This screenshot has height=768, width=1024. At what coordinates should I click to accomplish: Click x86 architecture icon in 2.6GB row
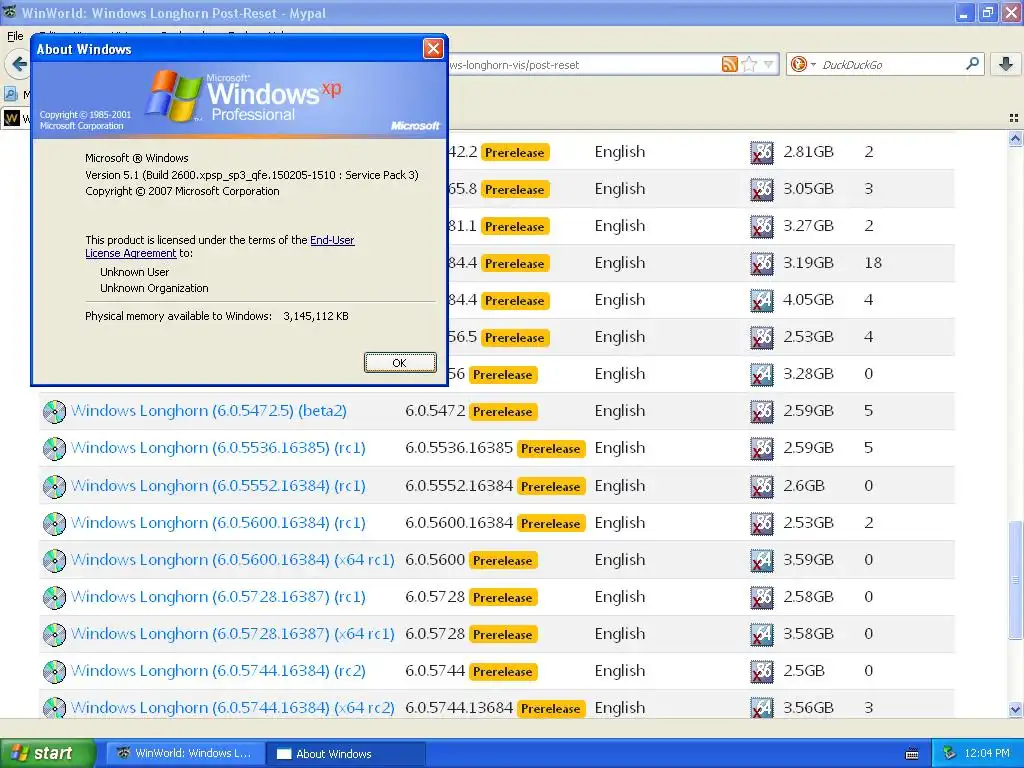point(761,487)
